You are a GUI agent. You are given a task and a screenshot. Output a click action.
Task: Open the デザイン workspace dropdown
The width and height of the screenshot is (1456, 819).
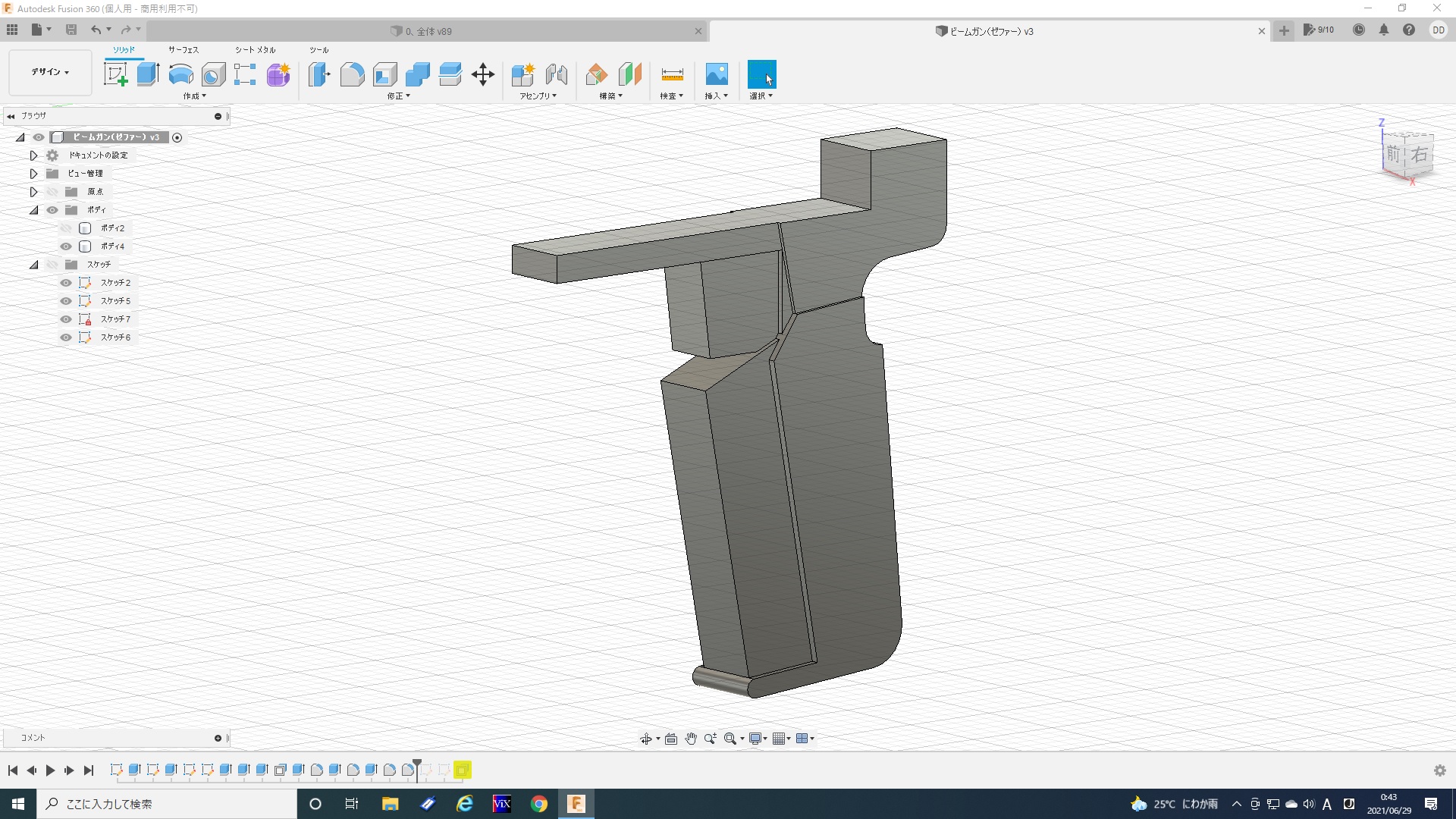click(x=50, y=72)
